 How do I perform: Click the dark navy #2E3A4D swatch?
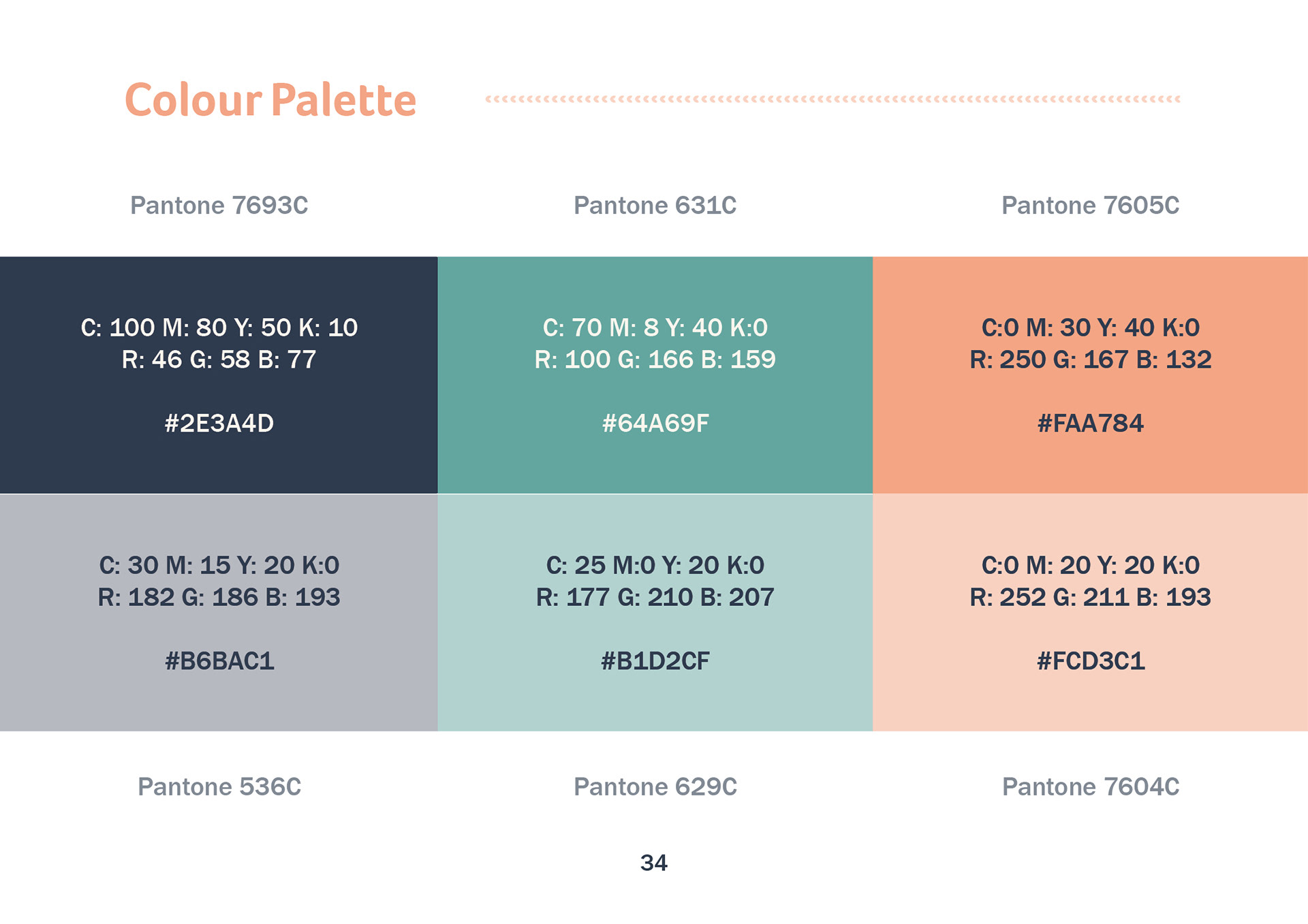(219, 375)
